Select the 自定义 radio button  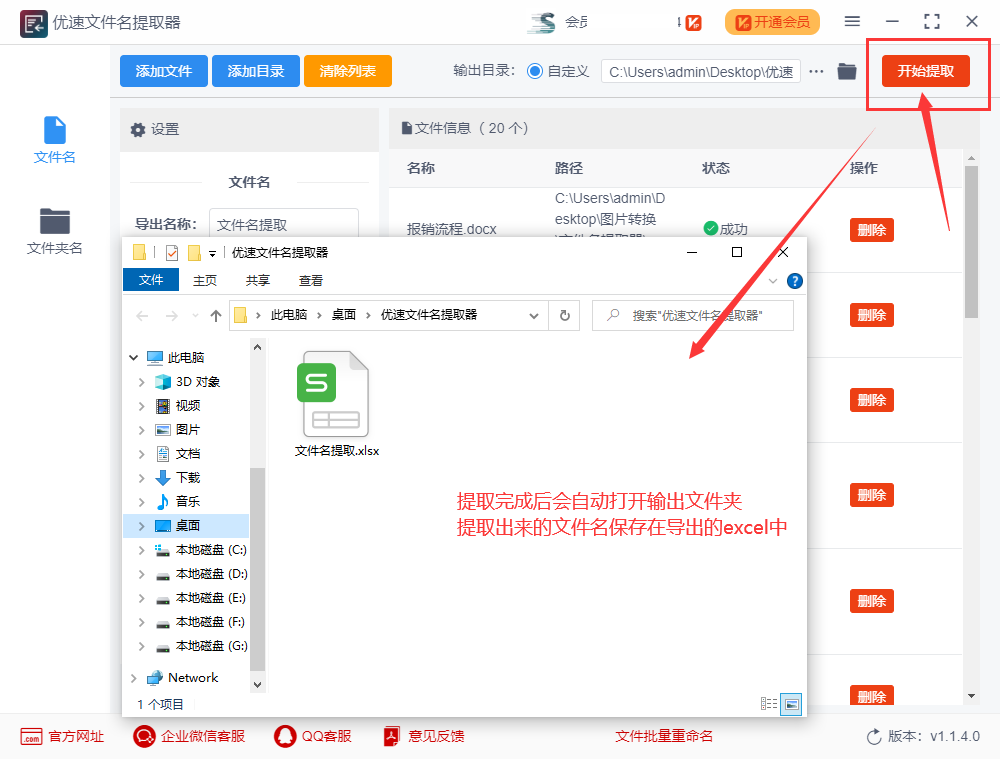point(537,71)
